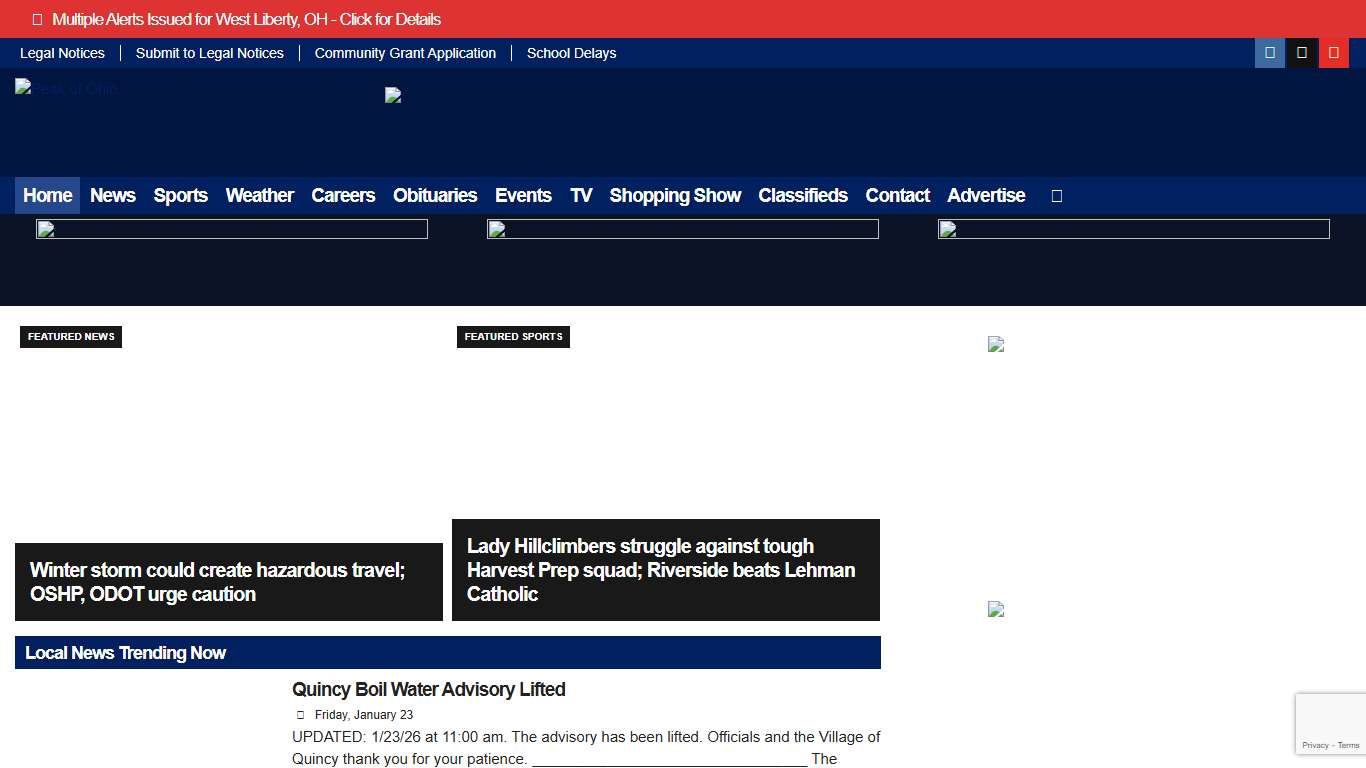The height and width of the screenshot is (768, 1366).
Task: Open the Lady Hillclimbers sports article
Action: pyautogui.click(x=660, y=570)
